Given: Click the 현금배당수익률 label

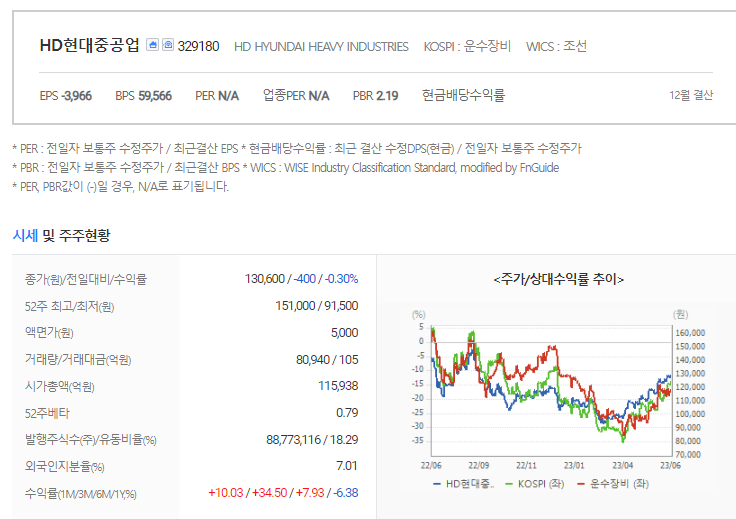Looking at the screenshot, I should 463,95.
